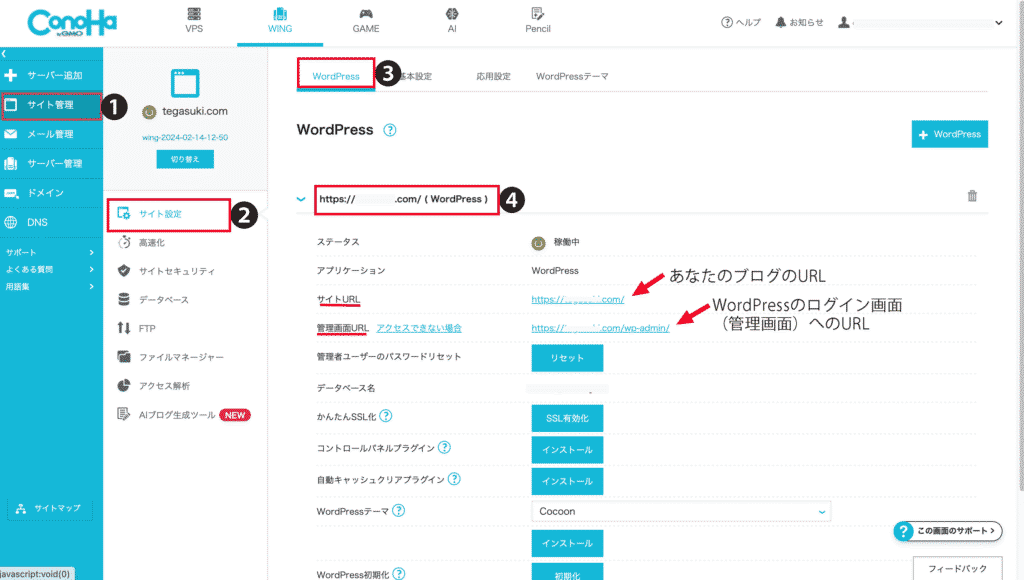Expand the サポート section in sidebar

point(50,253)
